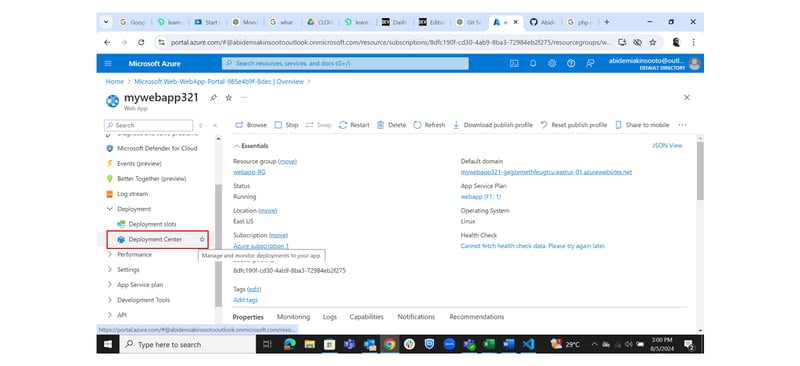Viewport: 800px width, 366px height.
Task: Click the Azure global search resources box
Action: 345,63
